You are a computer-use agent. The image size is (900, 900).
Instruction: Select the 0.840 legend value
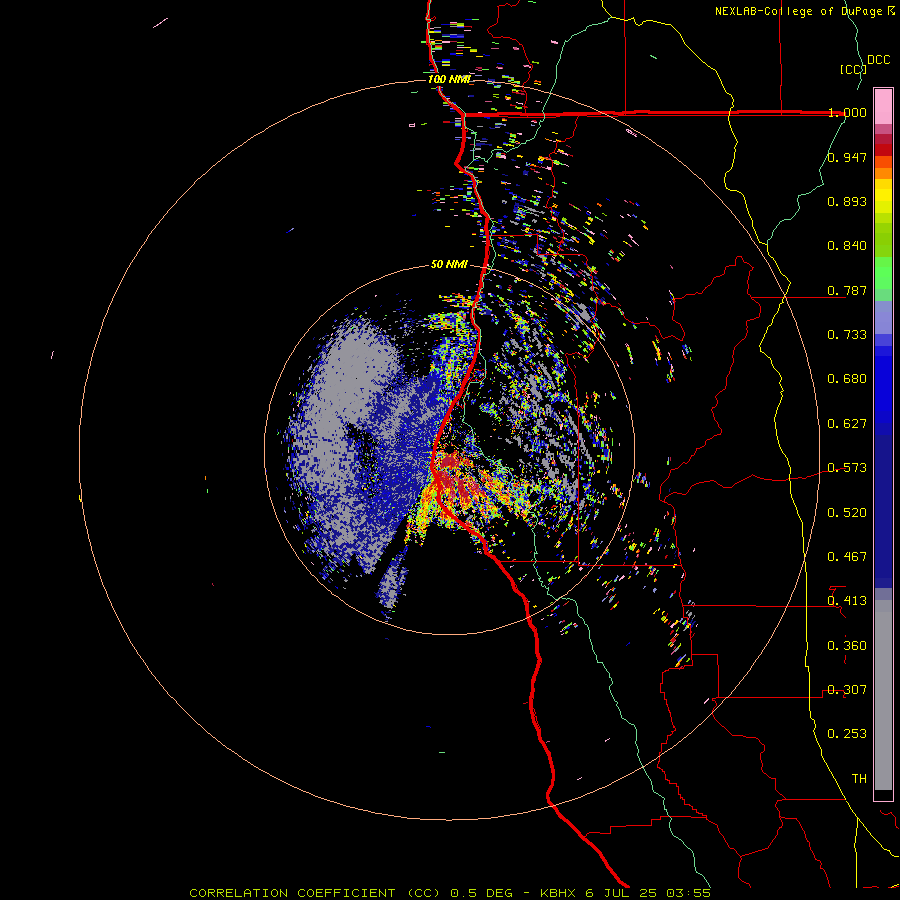pyautogui.click(x=847, y=246)
